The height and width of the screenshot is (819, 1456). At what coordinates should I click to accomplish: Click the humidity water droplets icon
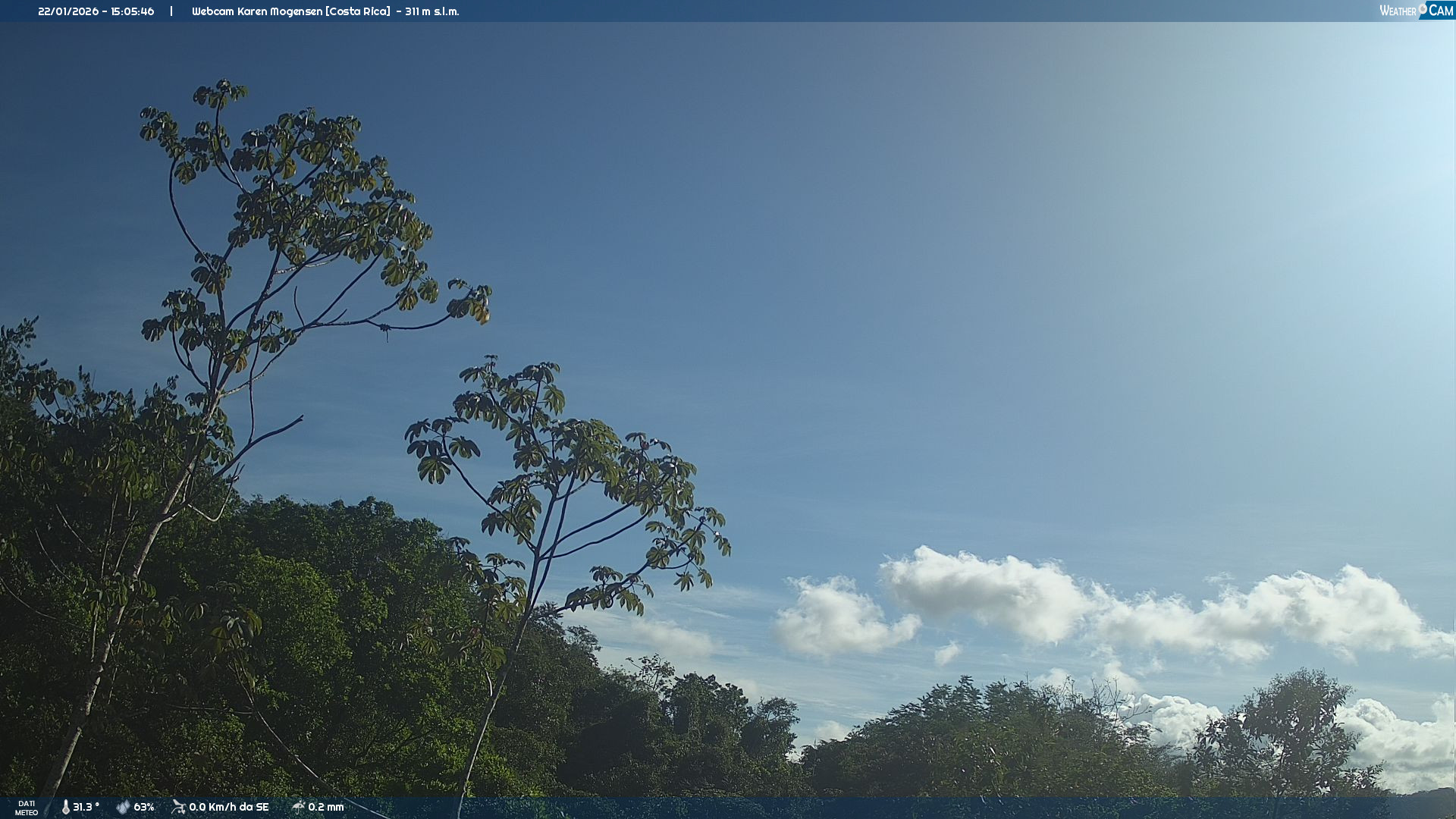click(x=123, y=807)
